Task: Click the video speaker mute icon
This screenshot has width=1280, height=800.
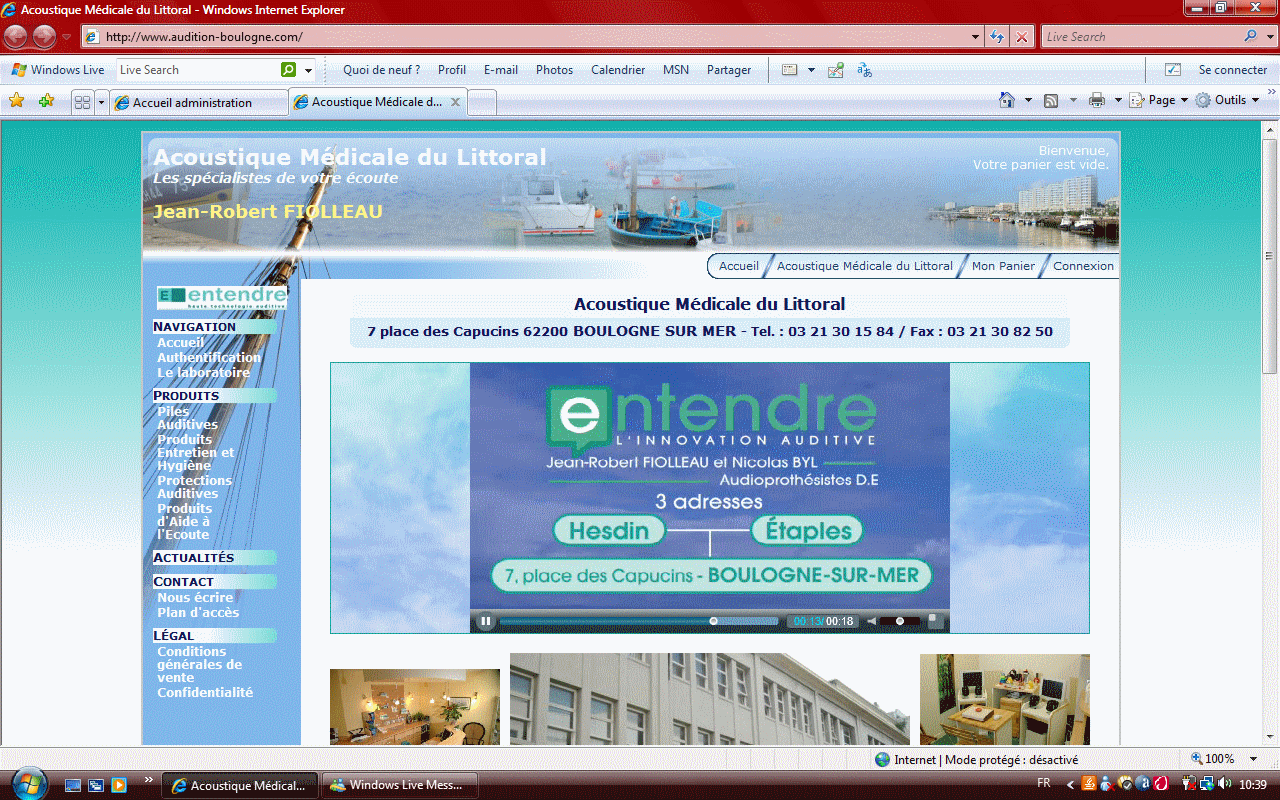Action: click(871, 621)
